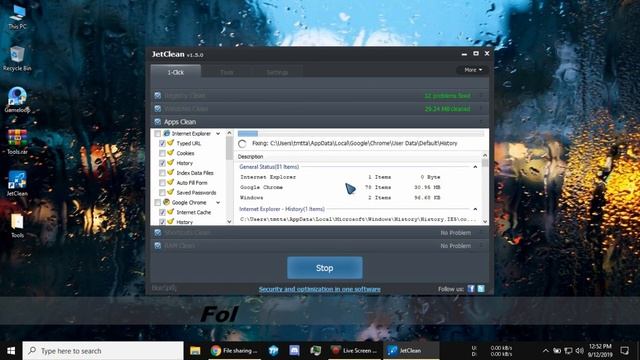
Task: Check the Internet Explorer group checkbox
Action: (x=158, y=133)
